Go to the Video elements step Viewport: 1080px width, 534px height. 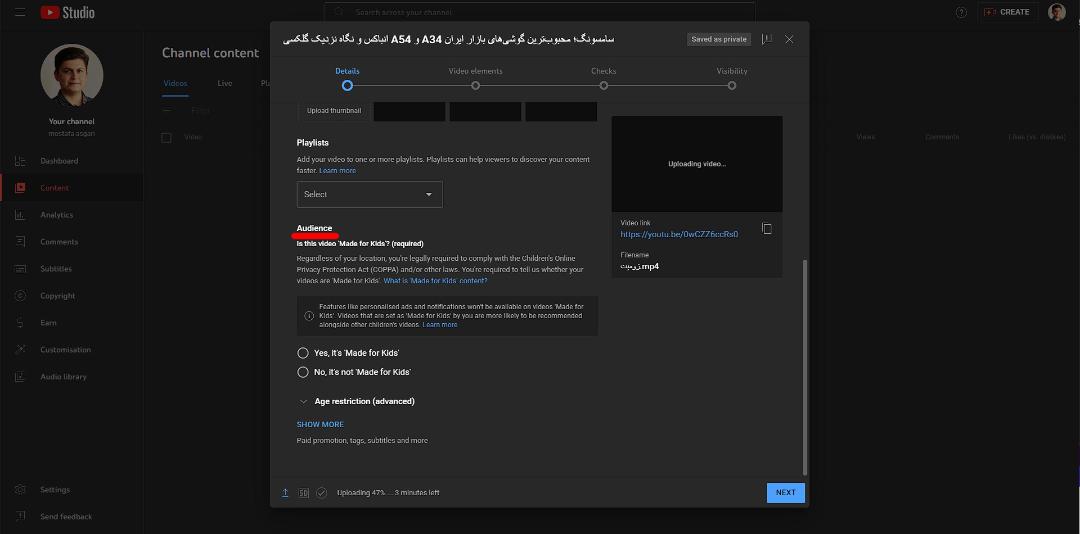pyautogui.click(x=475, y=79)
